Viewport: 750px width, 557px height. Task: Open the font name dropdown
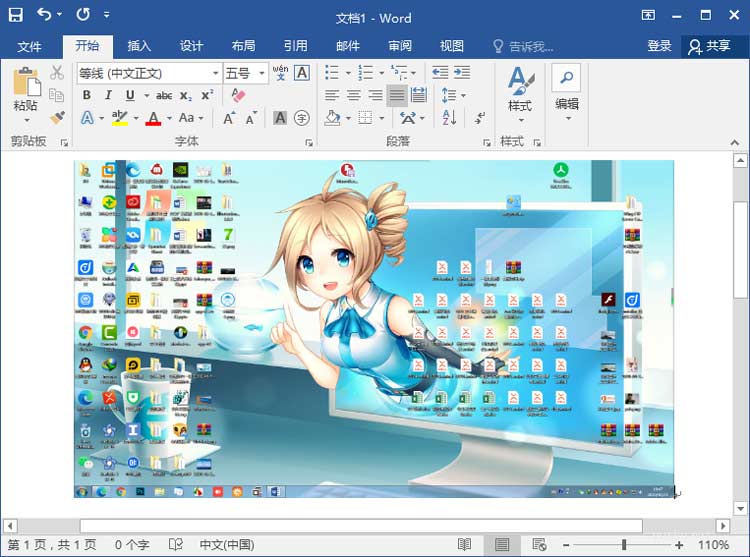(215, 73)
